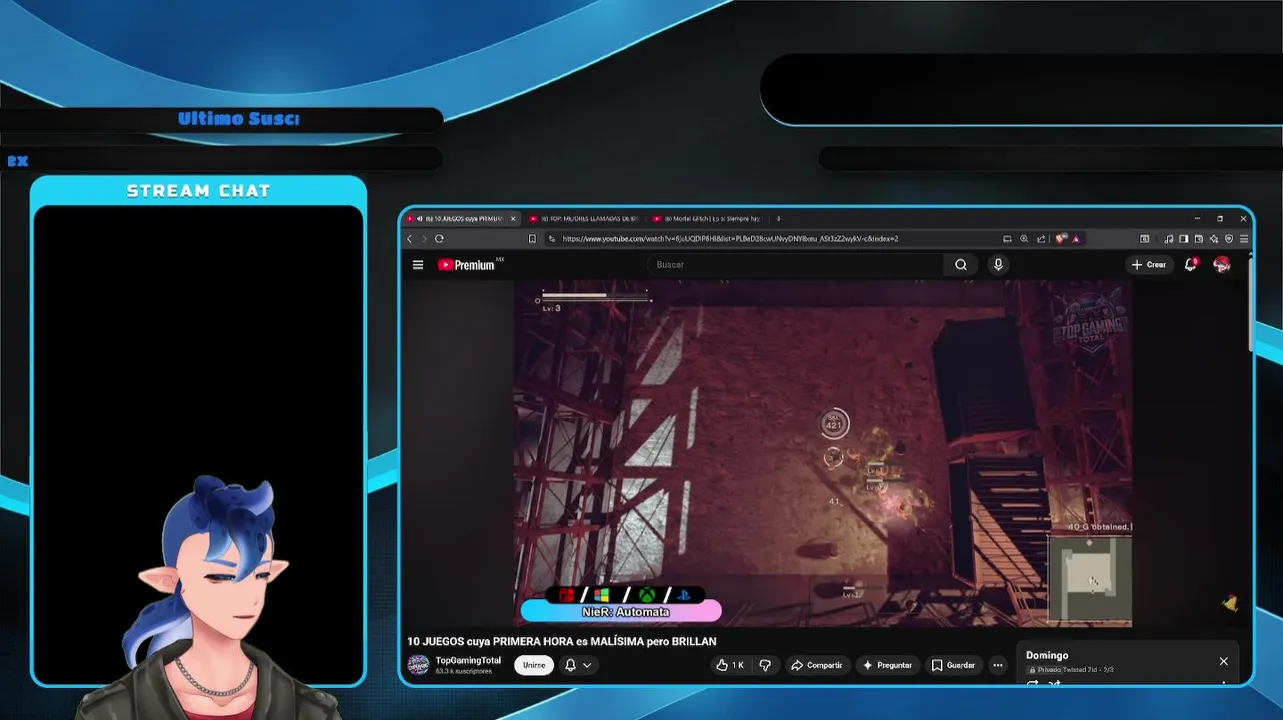
Task: Dislike the video with thumbs down
Action: (765, 665)
